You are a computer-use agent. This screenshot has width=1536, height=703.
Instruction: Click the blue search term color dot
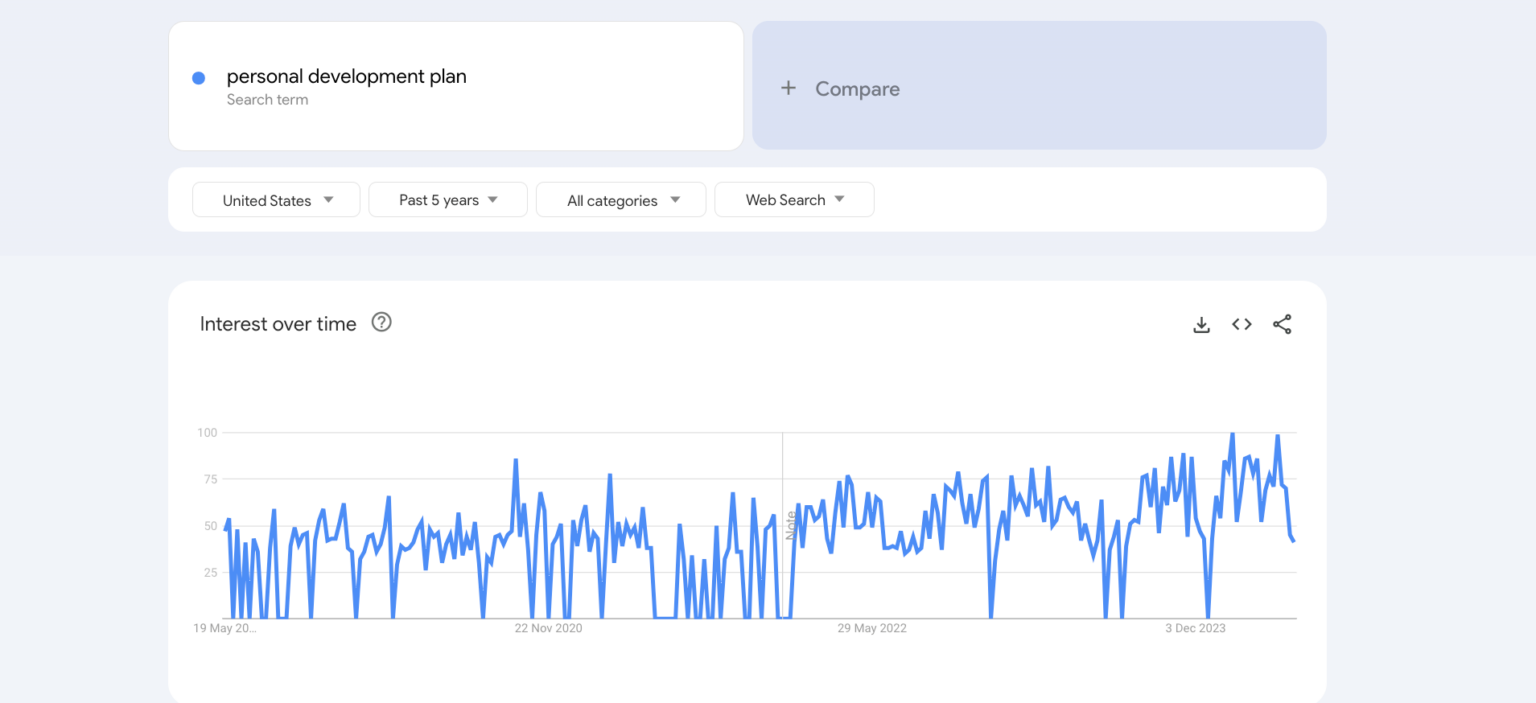click(198, 77)
